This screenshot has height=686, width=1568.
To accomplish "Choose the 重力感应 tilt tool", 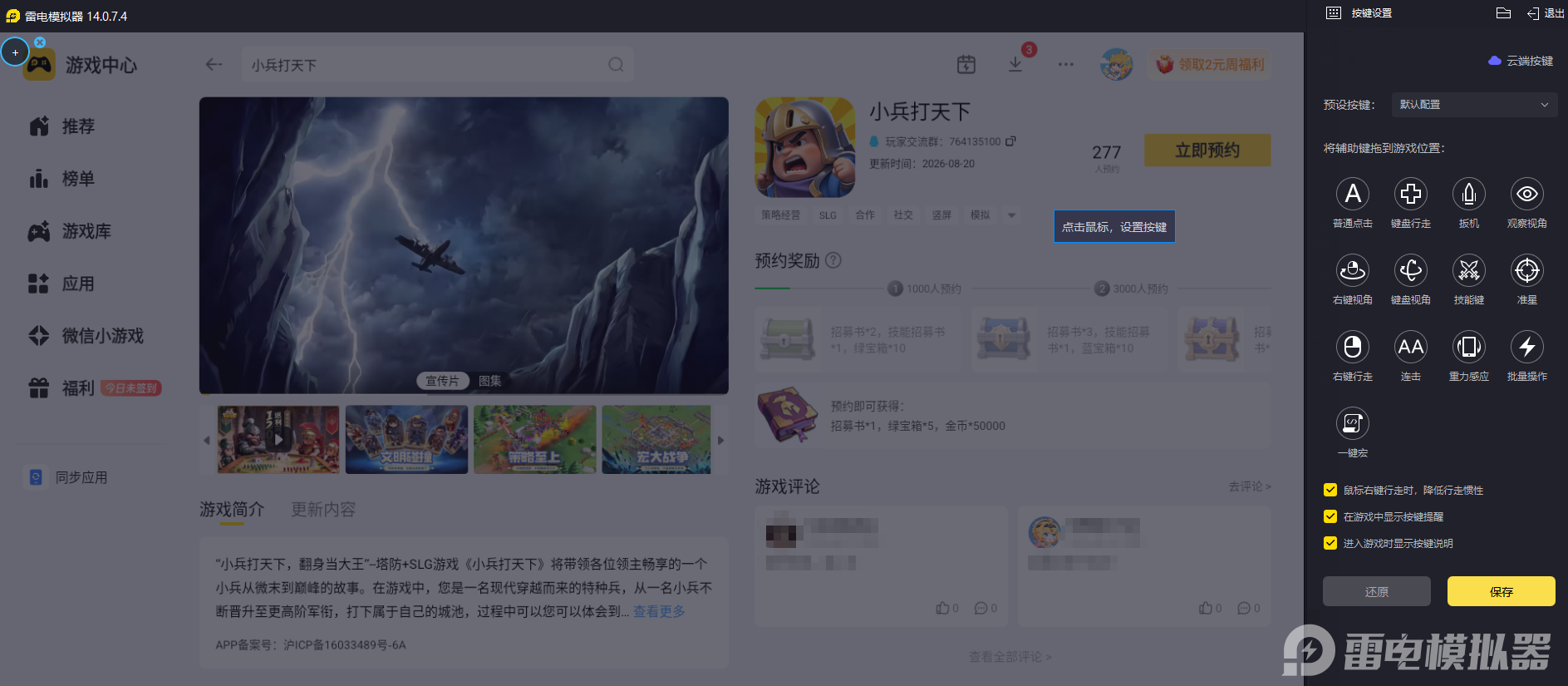I will point(1469,347).
